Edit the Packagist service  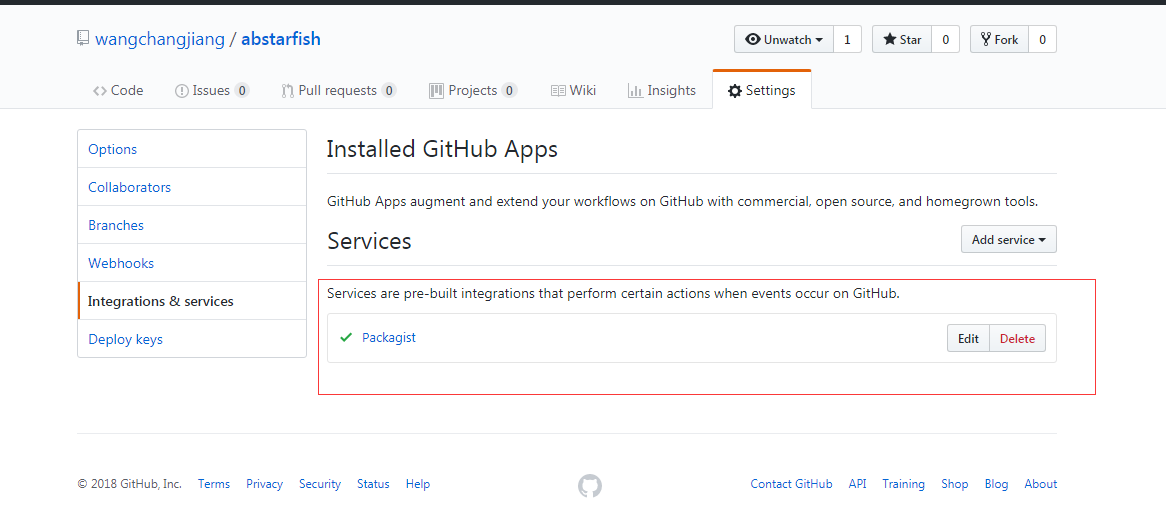click(x=968, y=338)
